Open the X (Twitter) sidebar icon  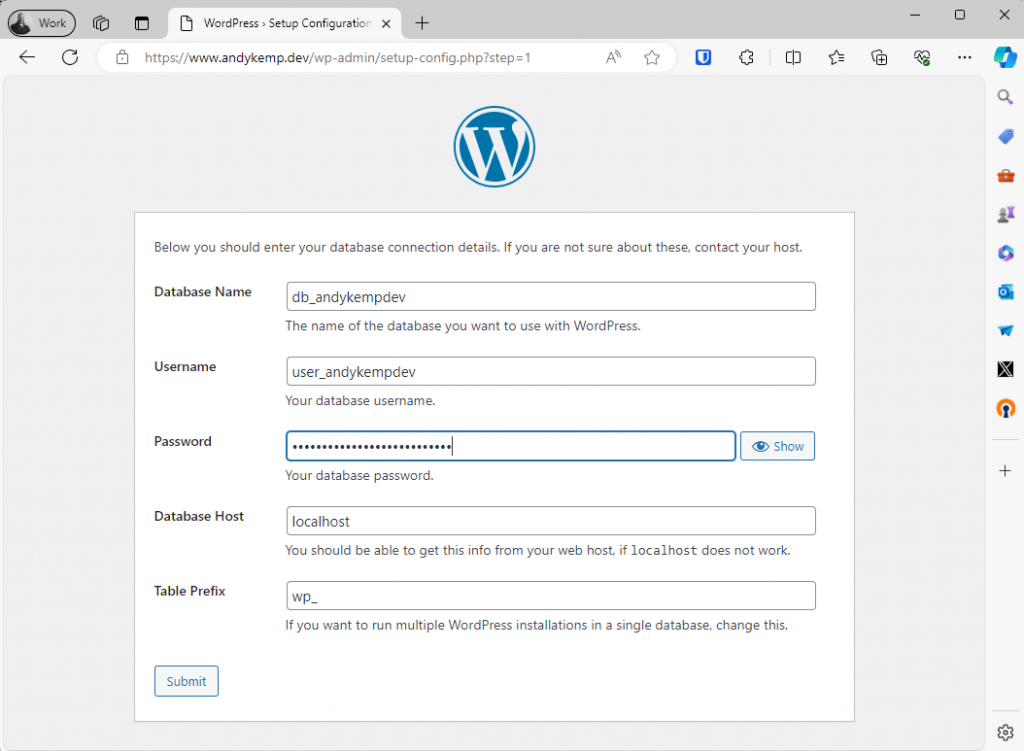click(x=1006, y=370)
